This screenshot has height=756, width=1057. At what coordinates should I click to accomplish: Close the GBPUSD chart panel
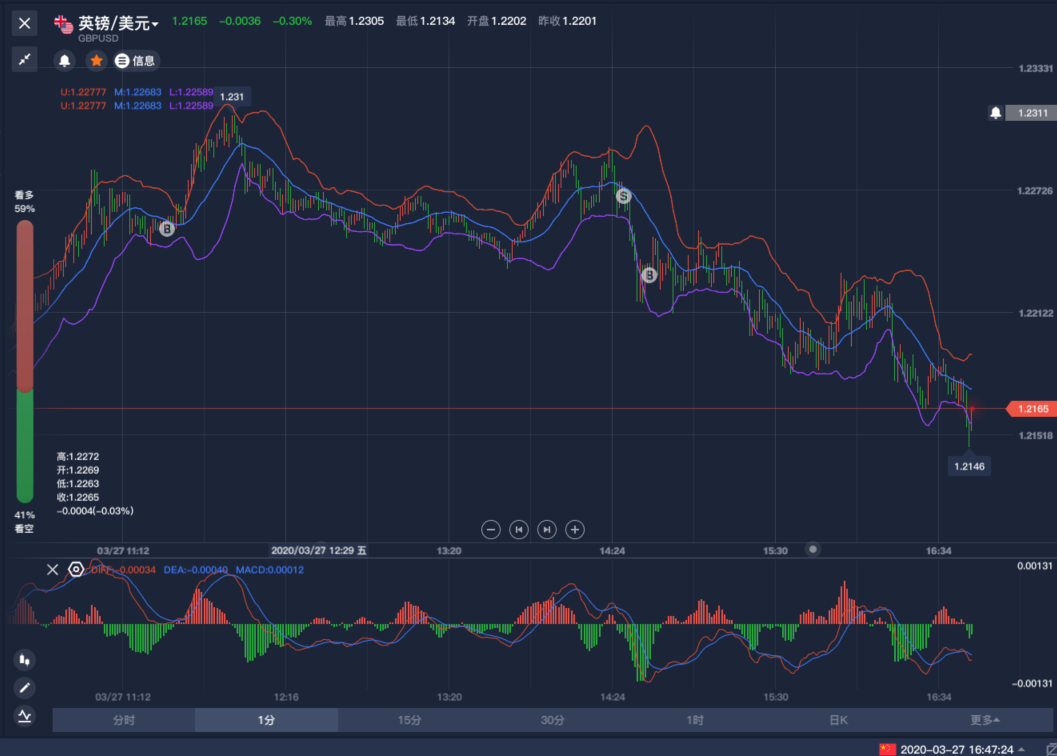(25, 23)
